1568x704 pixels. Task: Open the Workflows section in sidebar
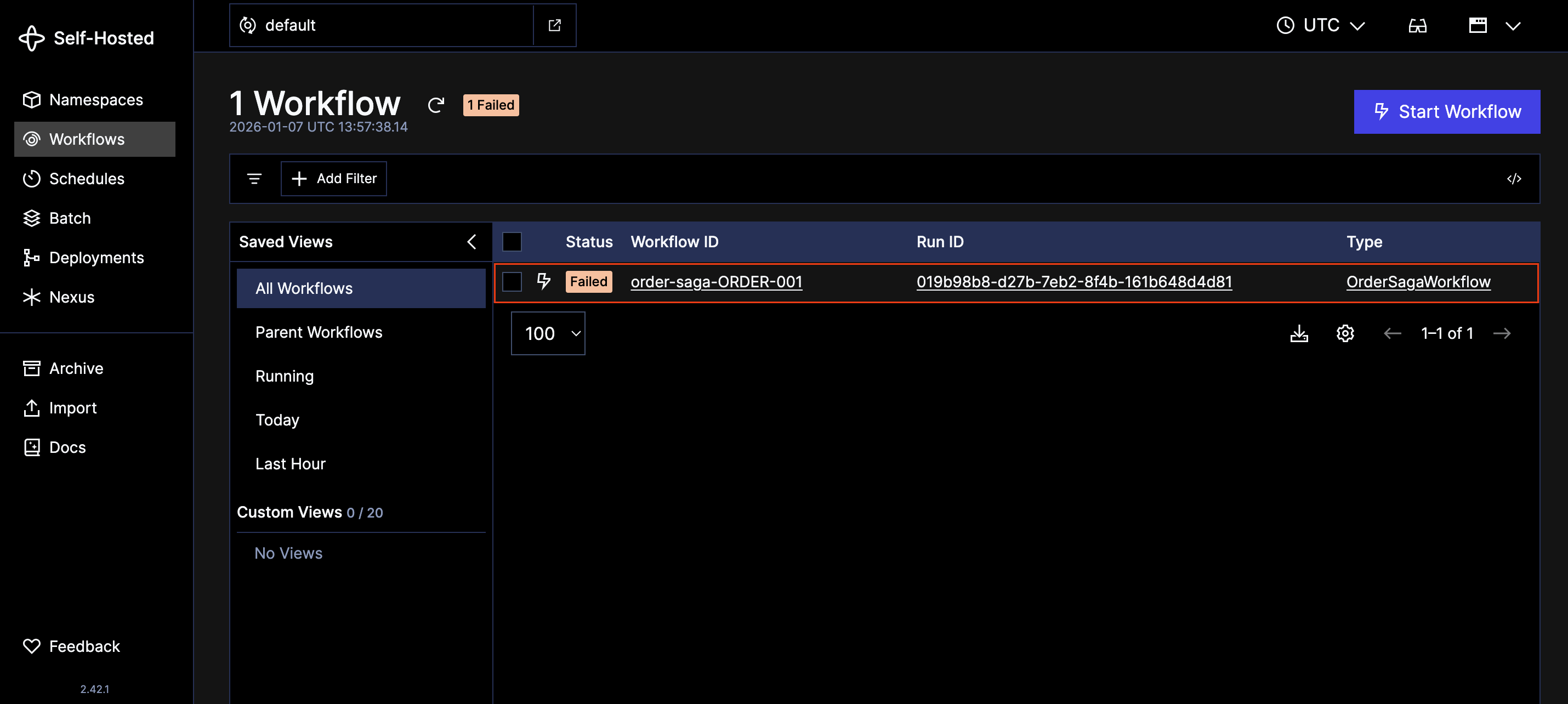tap(85, 139)
